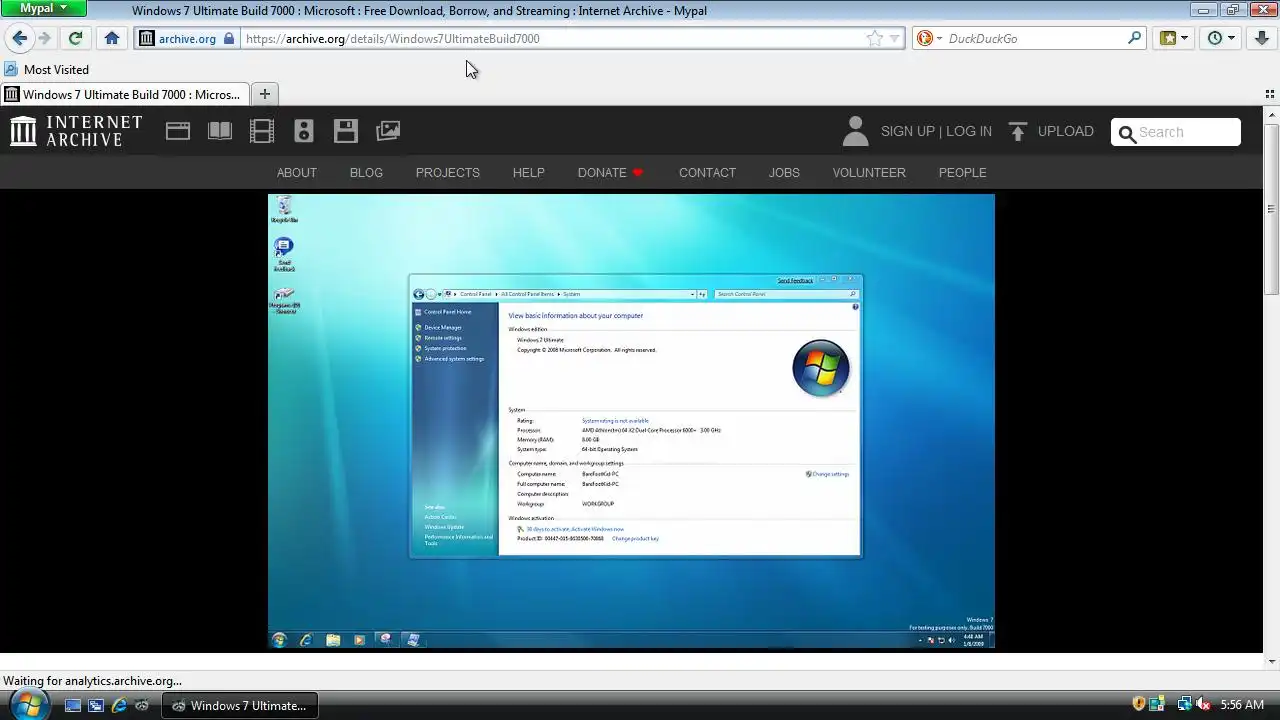This screenshot has width=1280, height=720.
Task: Click the page scrollbar down arrow
Action: [x=1272, y=661]
